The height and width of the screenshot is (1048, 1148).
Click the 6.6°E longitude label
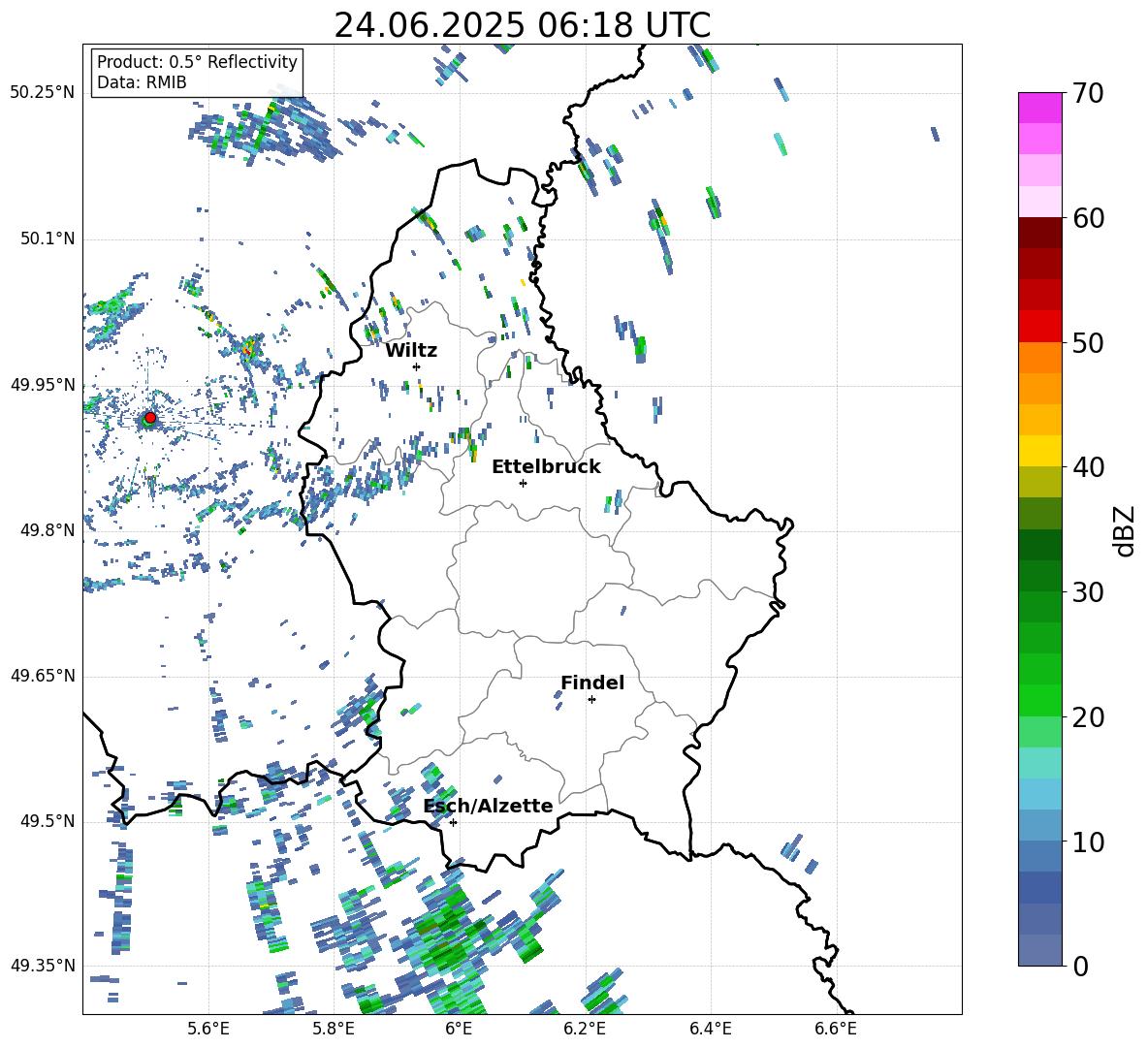(836, 1029)
